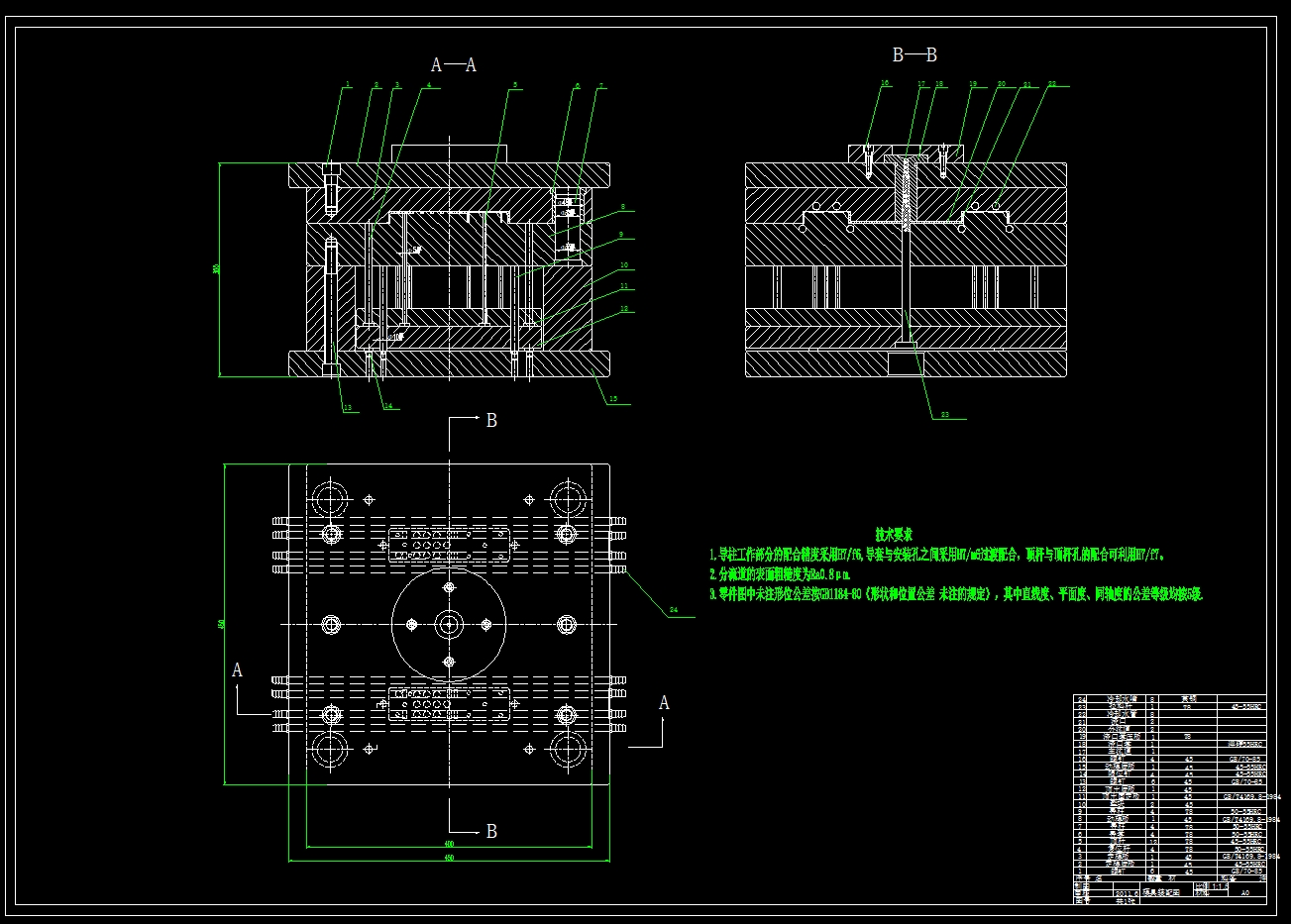Select requirement line 3 mentioning GB1184-80
The width and height of the screenshot is (1291, 924).
click(x=956, y=595)
